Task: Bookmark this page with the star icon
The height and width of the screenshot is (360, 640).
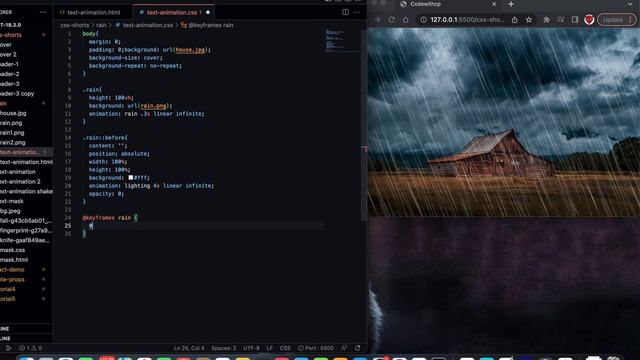Action: point(529,20)
